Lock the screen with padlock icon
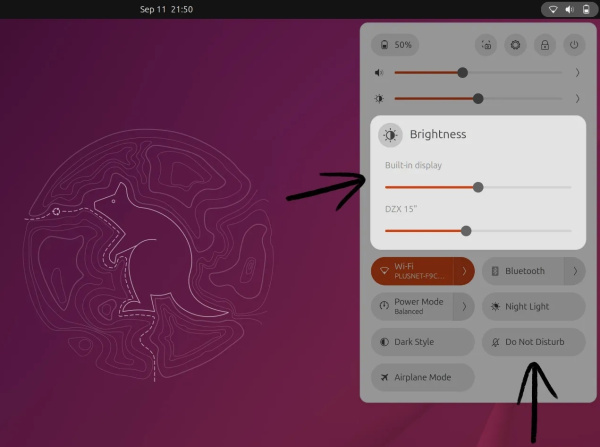 (x=545, y=45)
